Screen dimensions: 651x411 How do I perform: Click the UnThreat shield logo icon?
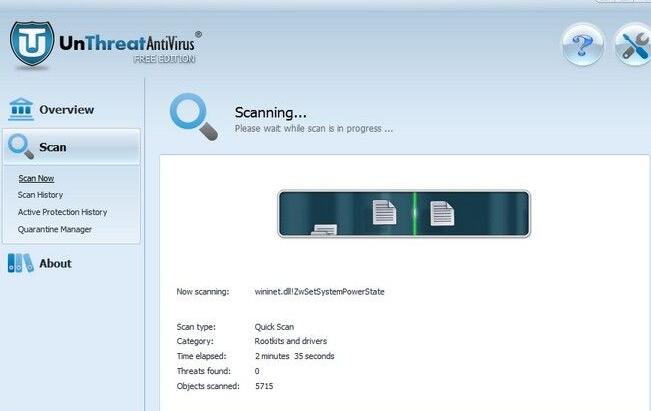click(x=32, y=44)
